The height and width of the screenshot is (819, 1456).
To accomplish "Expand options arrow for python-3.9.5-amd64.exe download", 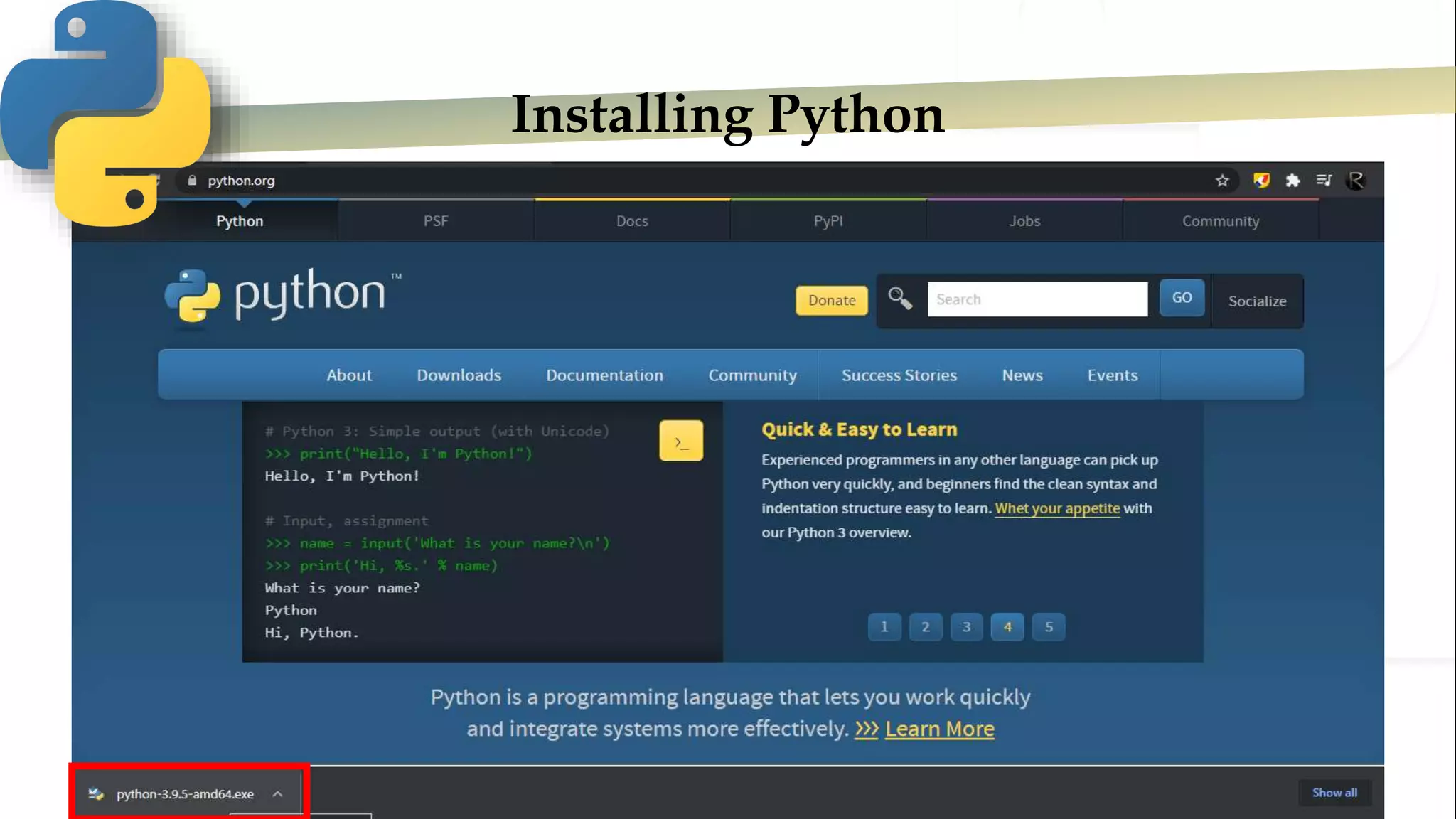I will tap(278, 794).
